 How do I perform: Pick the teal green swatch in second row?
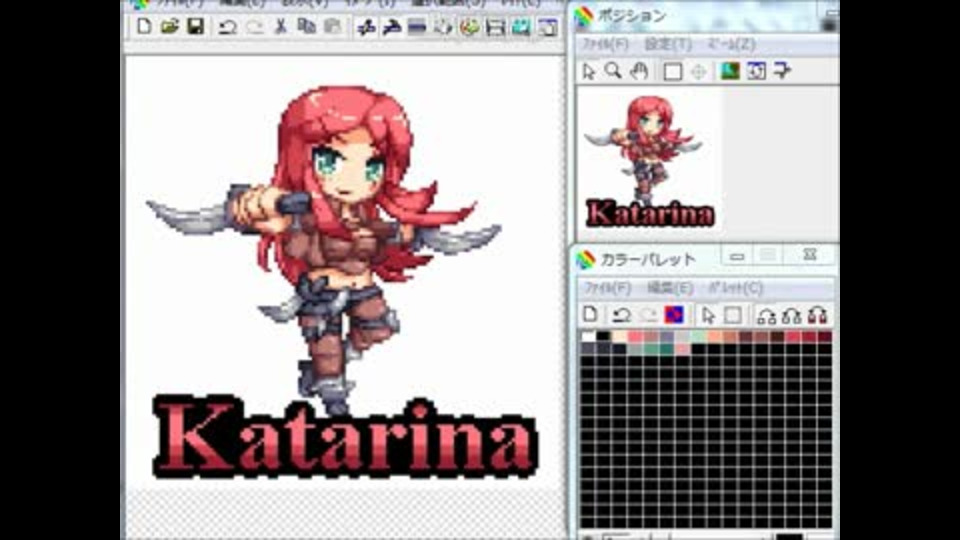(667, 349)
